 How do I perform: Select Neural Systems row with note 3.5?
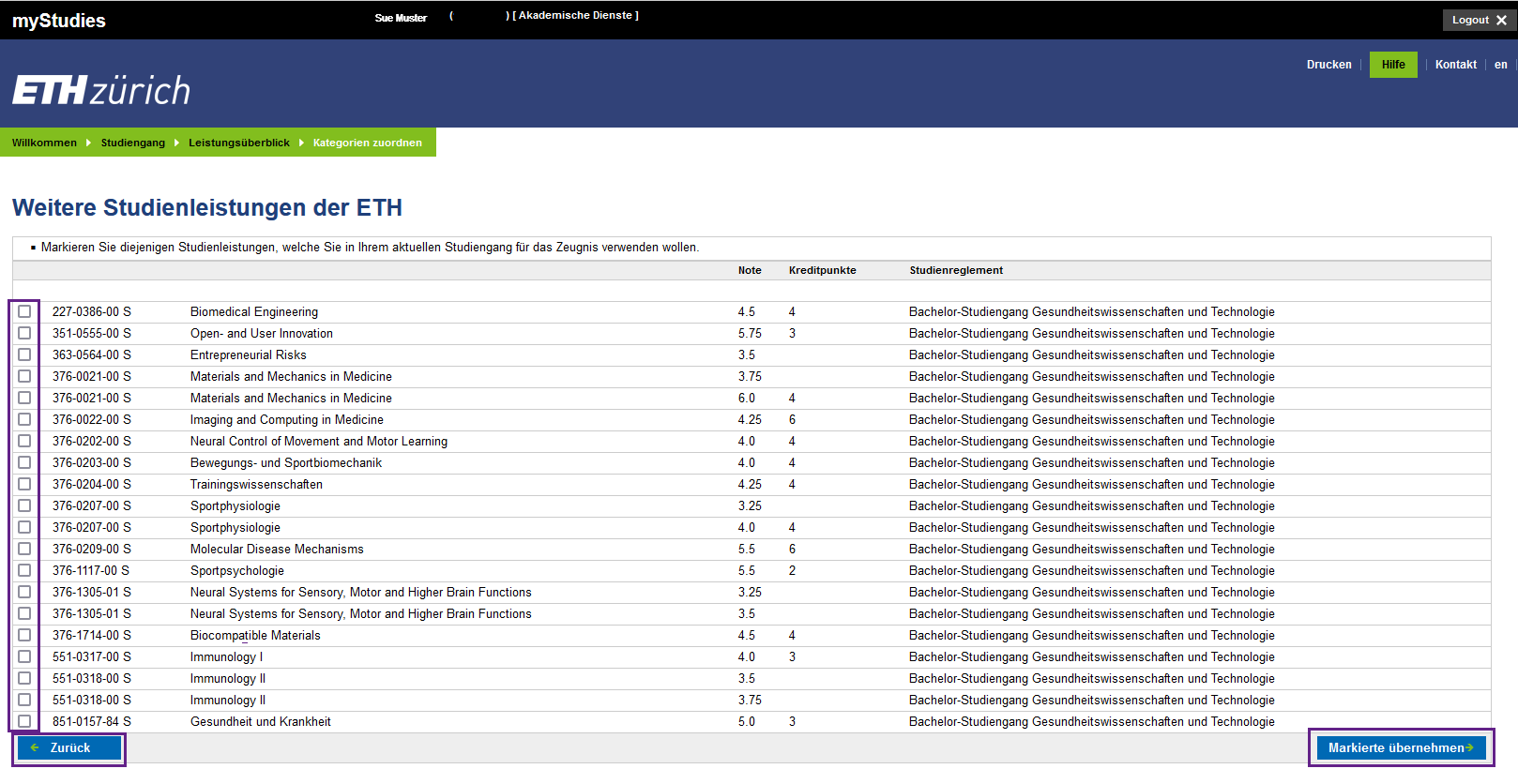pos(24,613)
